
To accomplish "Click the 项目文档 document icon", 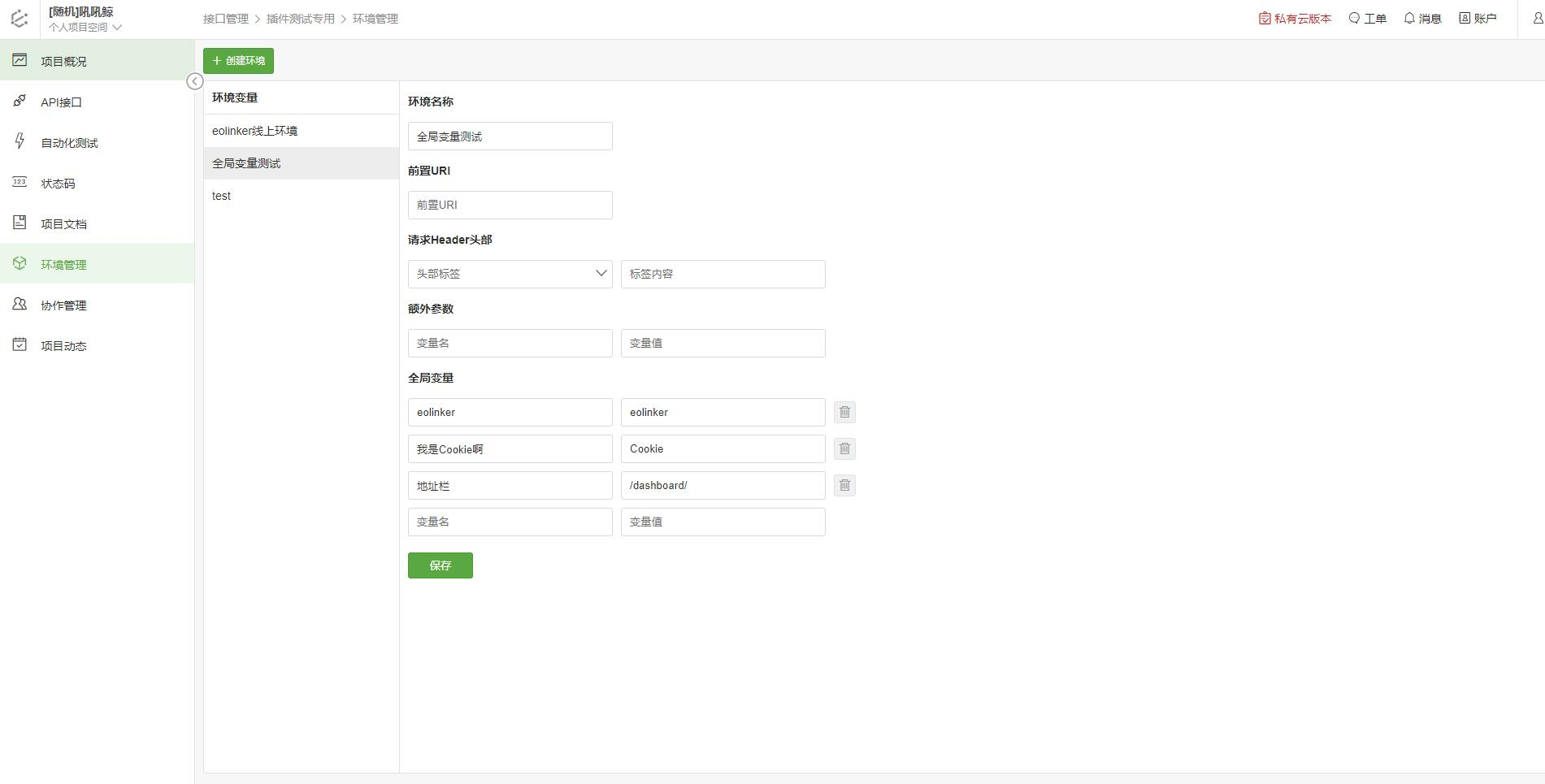I will click(20, 223).
